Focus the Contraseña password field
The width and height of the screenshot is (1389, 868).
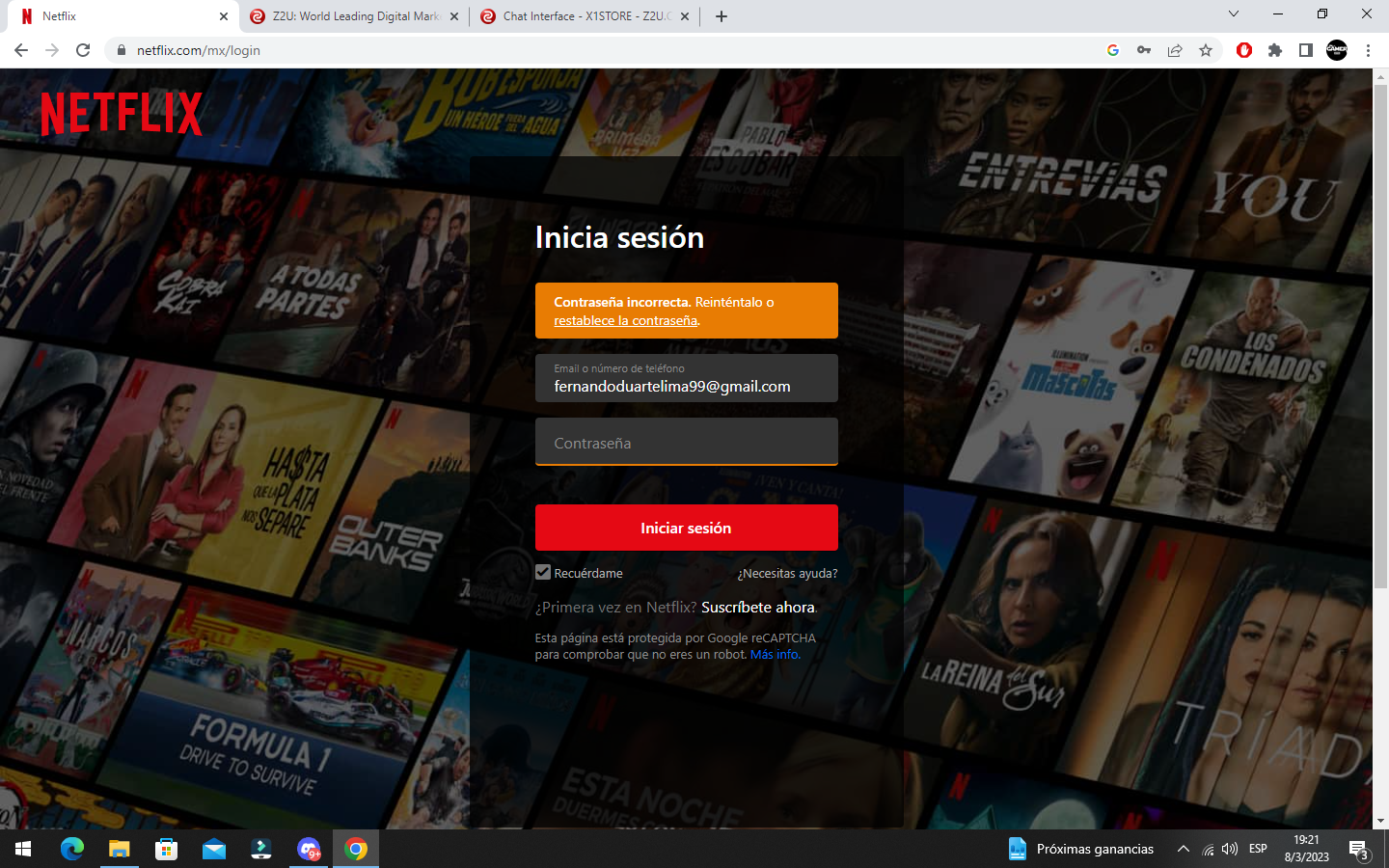(687, 442)
